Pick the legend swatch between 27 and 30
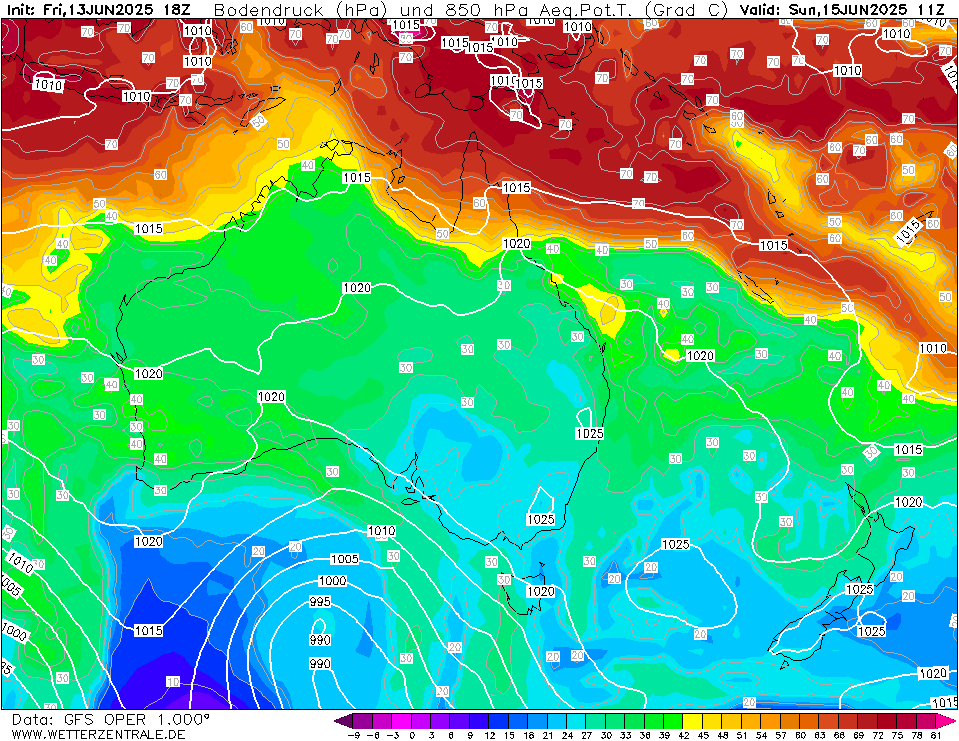The image size is (959, 741). [x=596, y=721]
